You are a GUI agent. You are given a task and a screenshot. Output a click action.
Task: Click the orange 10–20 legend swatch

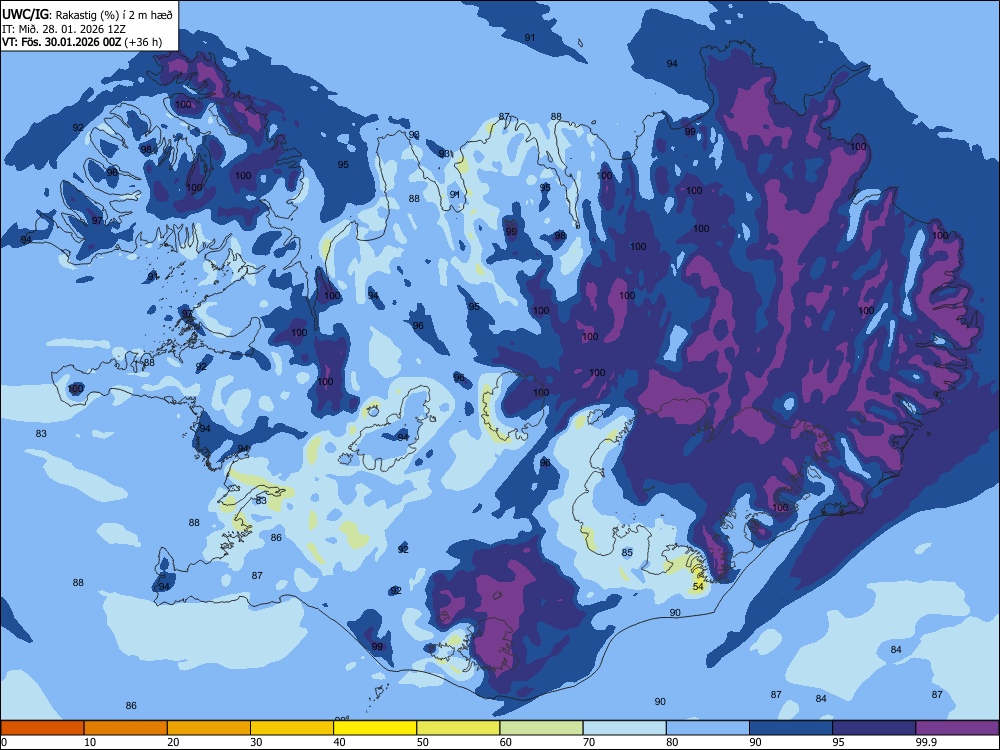click(126, 728)
